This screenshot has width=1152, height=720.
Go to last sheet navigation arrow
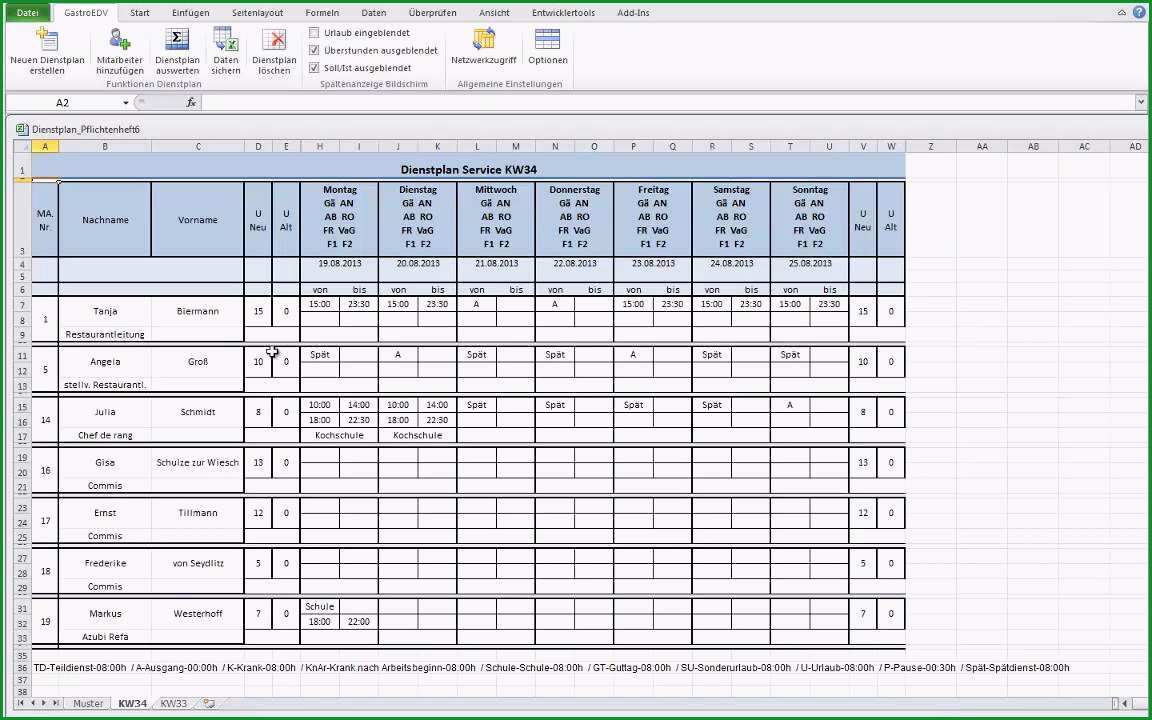tap(56, 704)
